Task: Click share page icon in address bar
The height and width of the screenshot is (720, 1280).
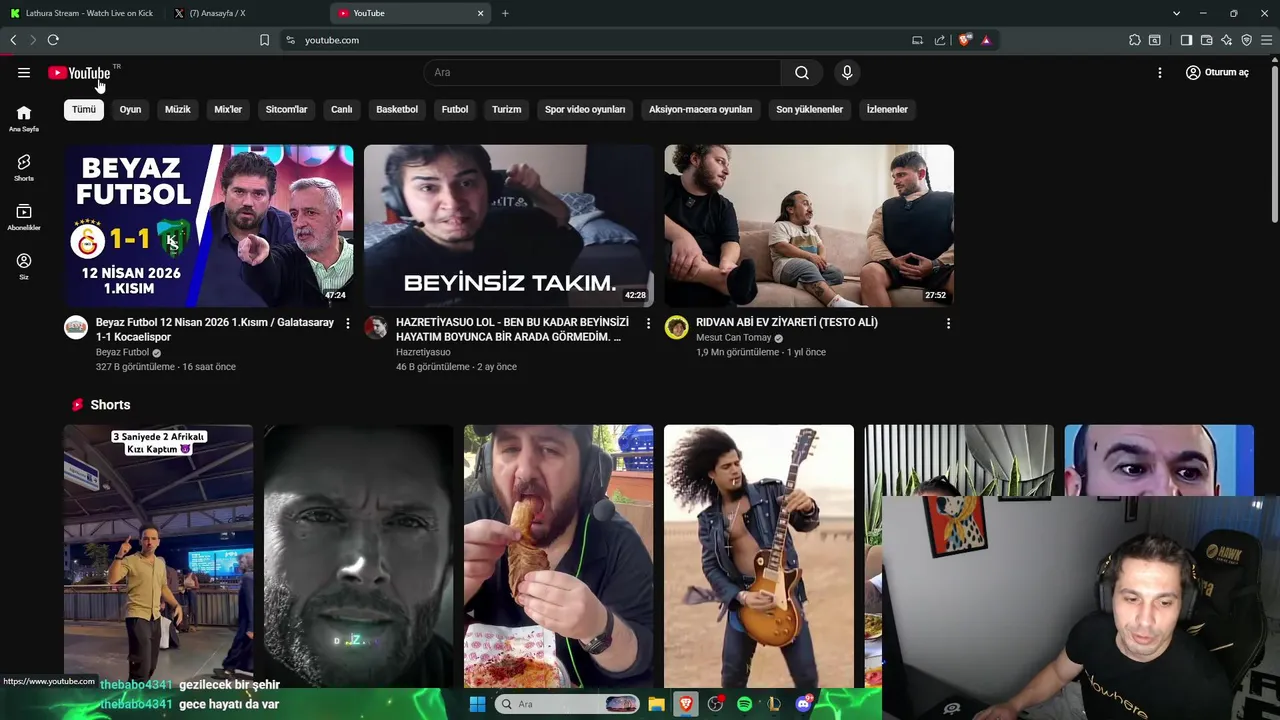Action: tap(940, 40)
